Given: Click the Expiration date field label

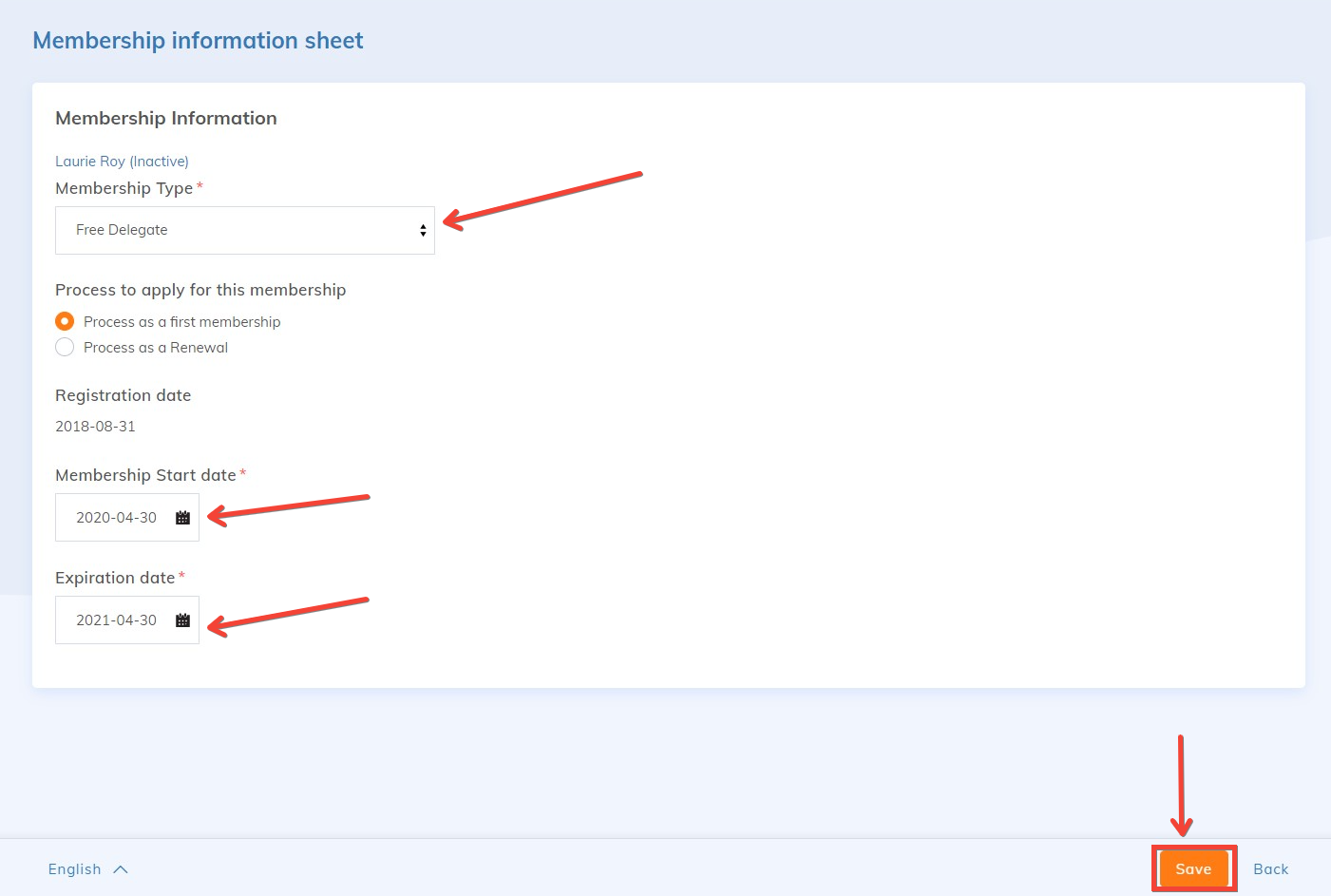Looking at the screenshot, I should 115,578.
